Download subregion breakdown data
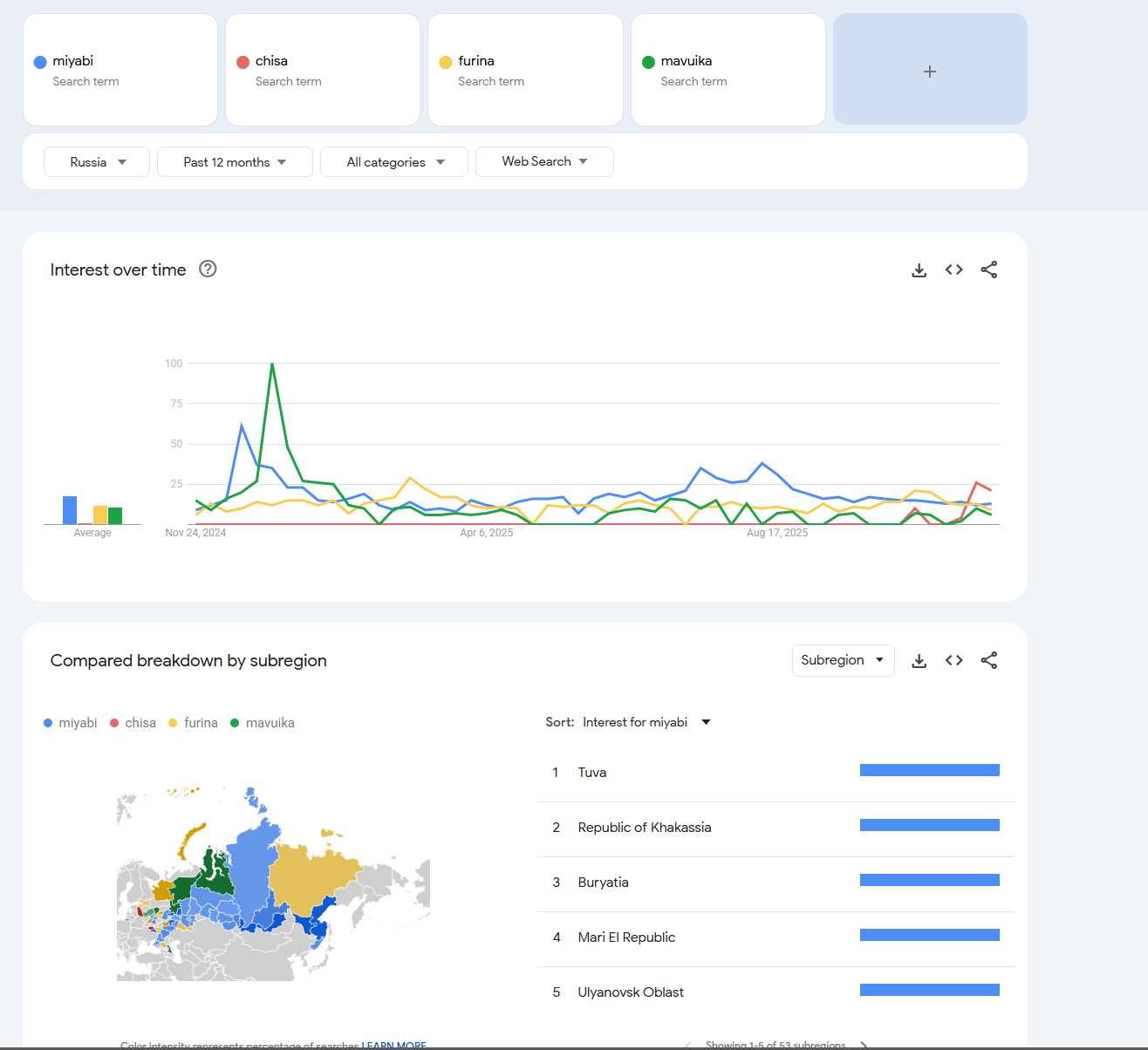The width and height of the screenshot is (1148, 1050). [x=919, y=661]
